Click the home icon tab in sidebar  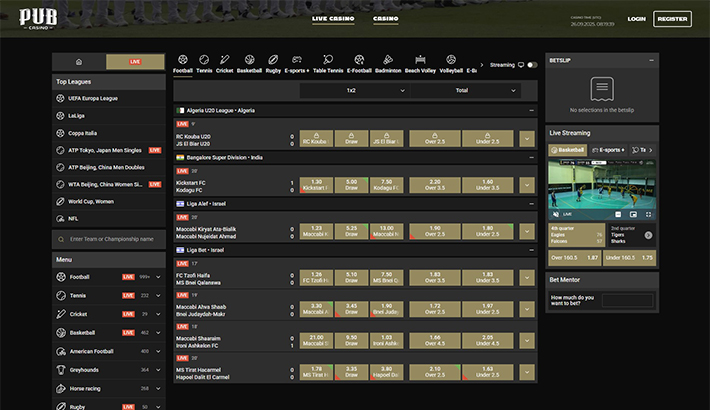tap(79, 62)
